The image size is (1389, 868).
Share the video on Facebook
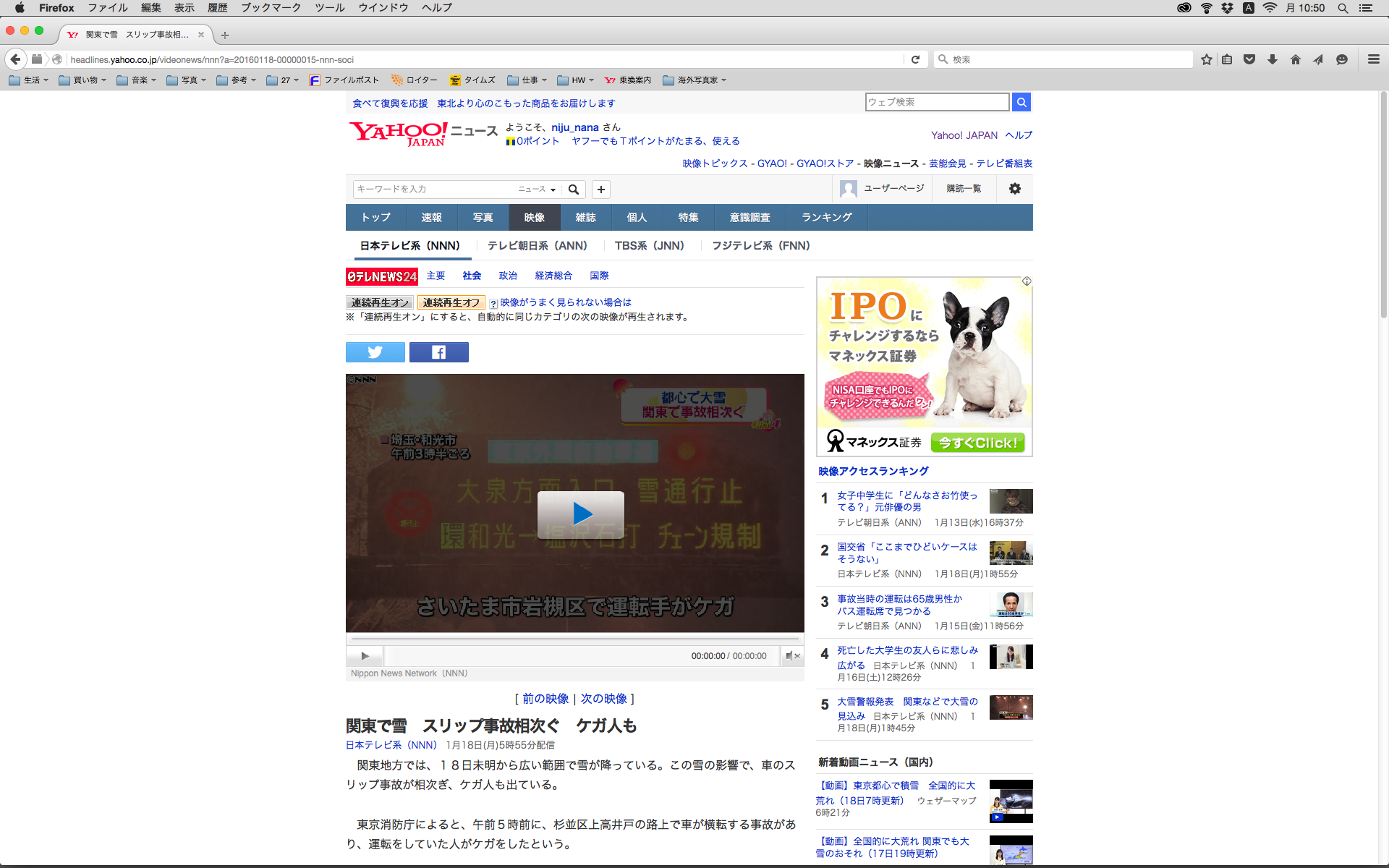click(438, 352)
